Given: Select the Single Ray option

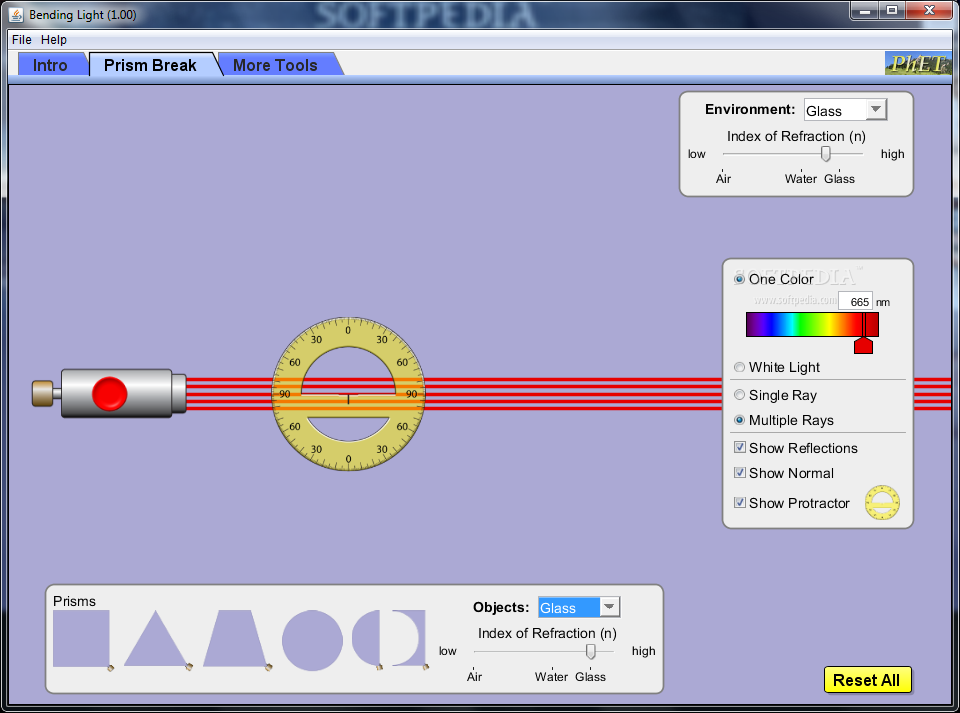Looking at the screenshot, I should [740, 395].
